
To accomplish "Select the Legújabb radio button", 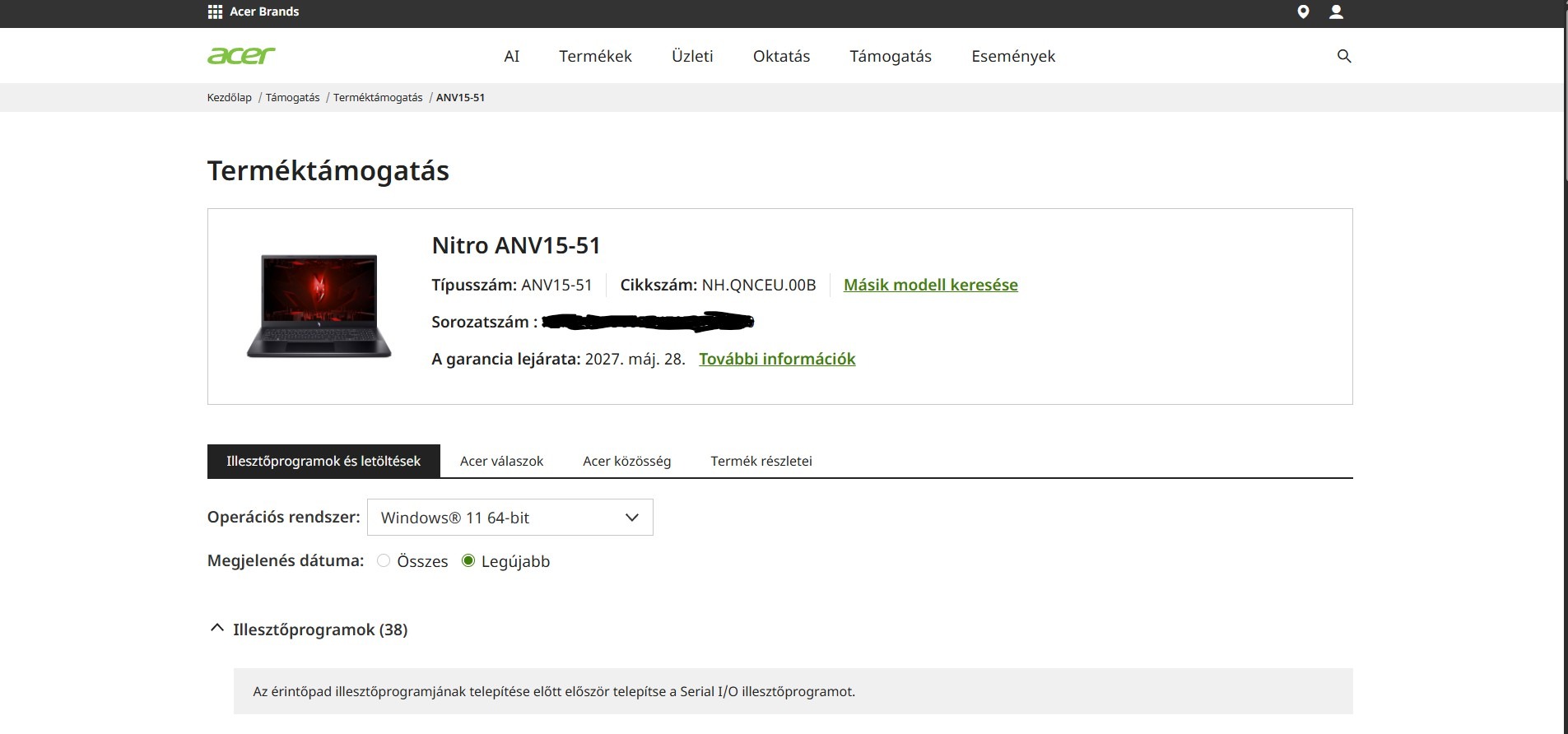I will (x=468, y=560).
